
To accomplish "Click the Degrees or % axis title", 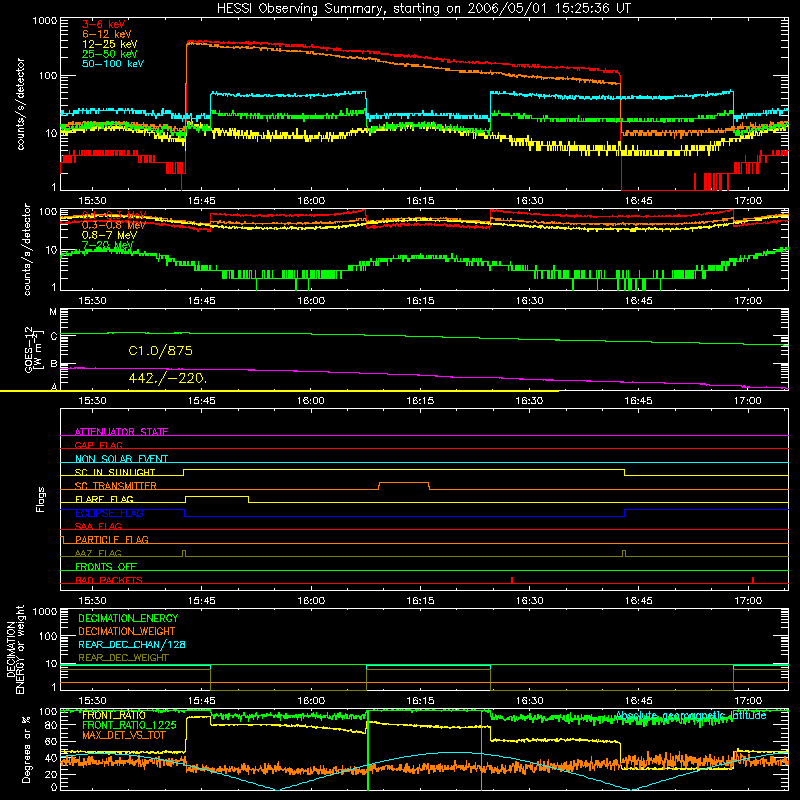I will [x=26, y=749].
